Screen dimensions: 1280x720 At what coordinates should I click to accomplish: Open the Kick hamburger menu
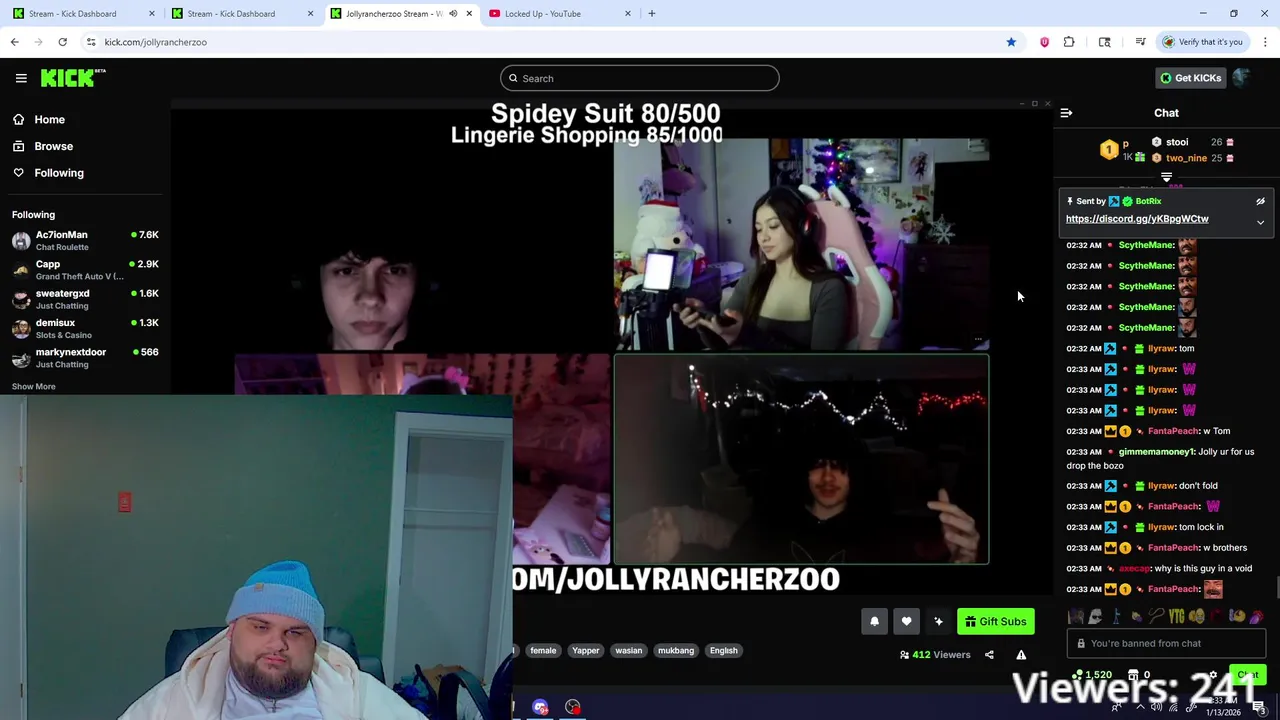pos(21,78)
